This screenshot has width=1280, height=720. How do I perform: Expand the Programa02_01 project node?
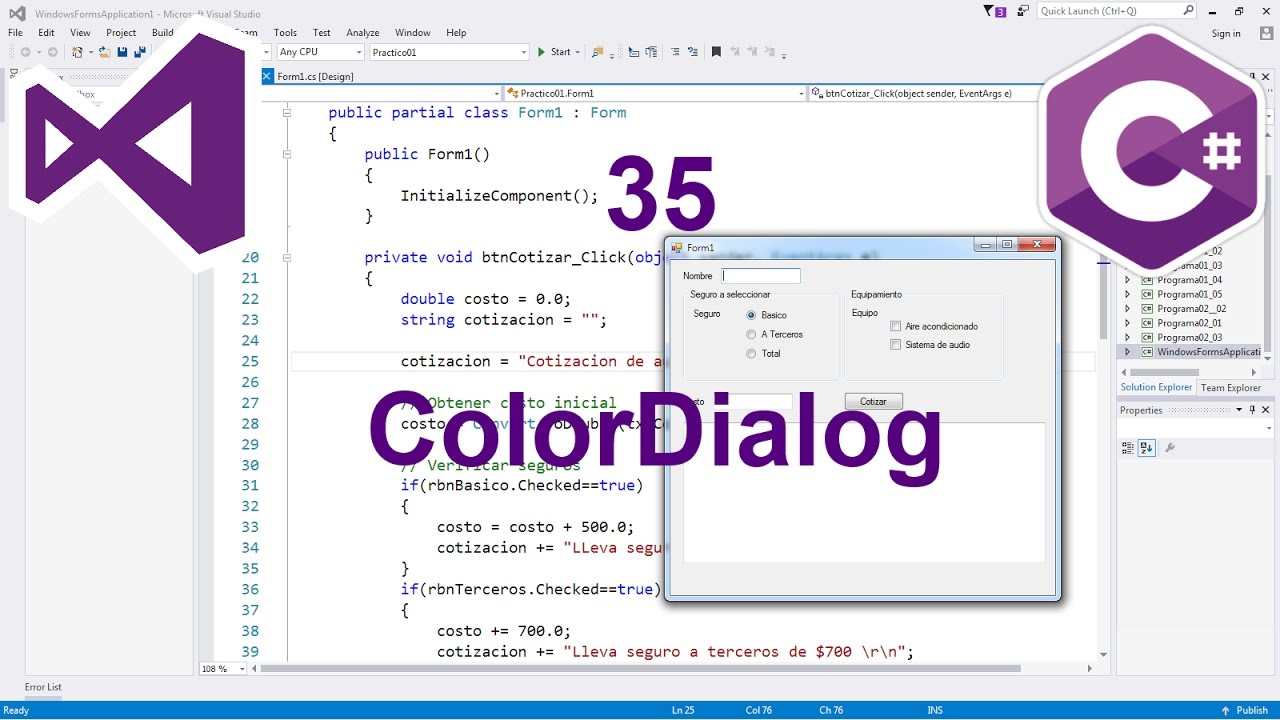[x=1128, y=323]
